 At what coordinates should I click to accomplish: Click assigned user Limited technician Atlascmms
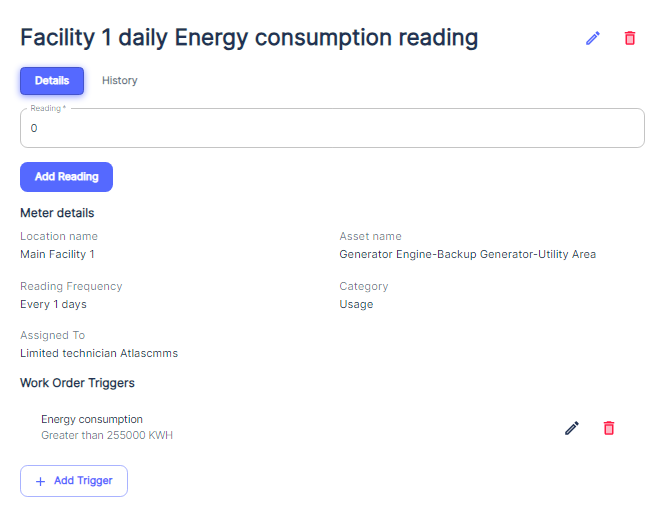pos(99,353)
